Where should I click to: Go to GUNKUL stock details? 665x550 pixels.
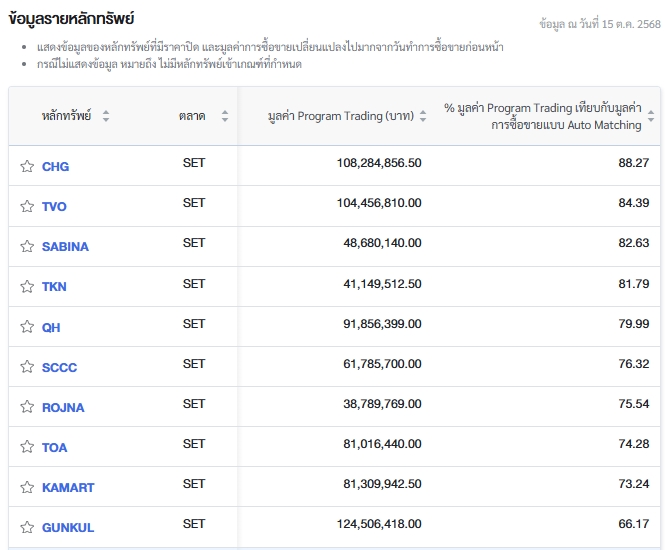[x=67, y=527]
